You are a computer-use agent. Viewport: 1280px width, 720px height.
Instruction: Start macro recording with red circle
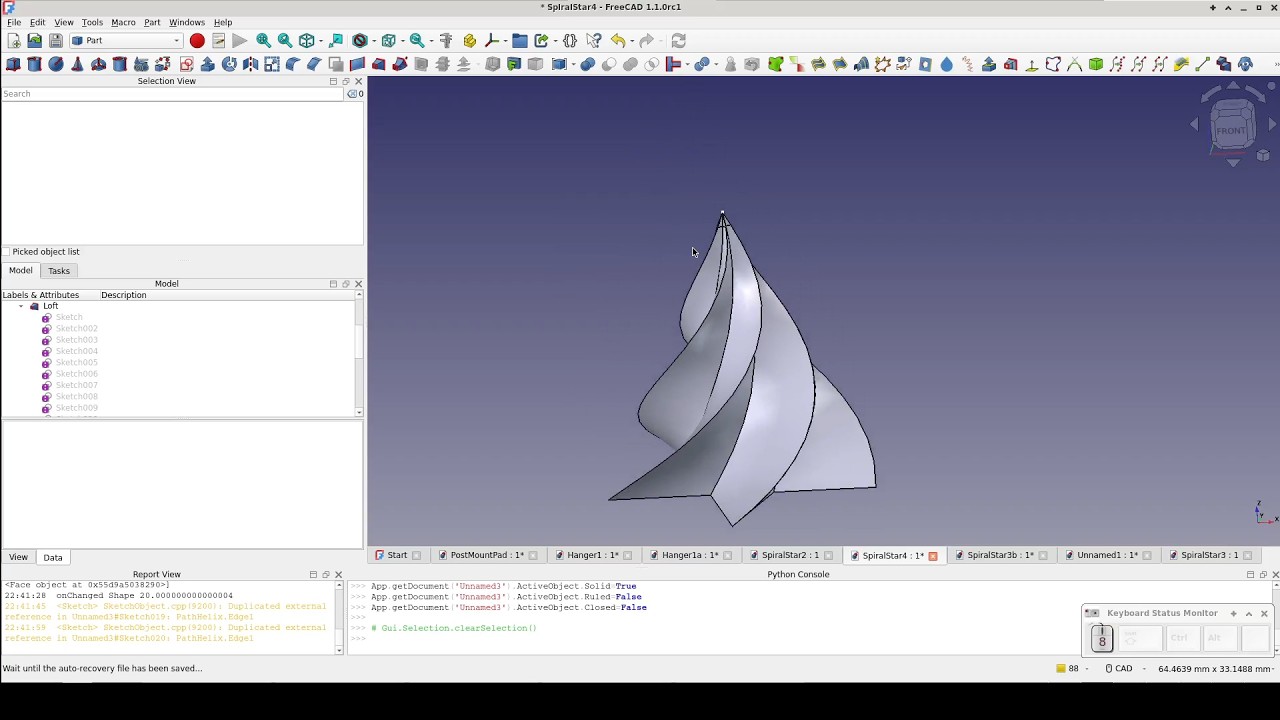197,40
